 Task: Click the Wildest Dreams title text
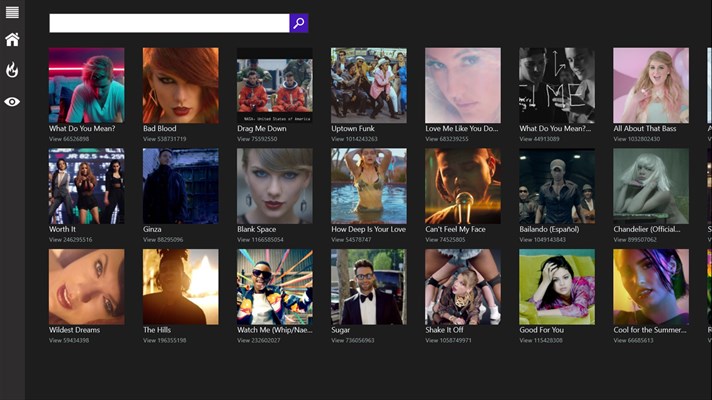tap(74, 330)
